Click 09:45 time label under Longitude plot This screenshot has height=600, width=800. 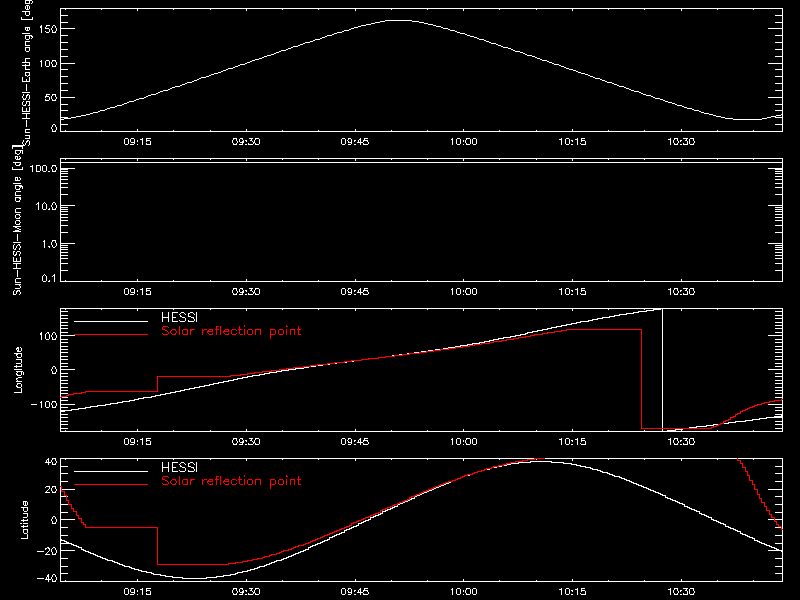355,442
